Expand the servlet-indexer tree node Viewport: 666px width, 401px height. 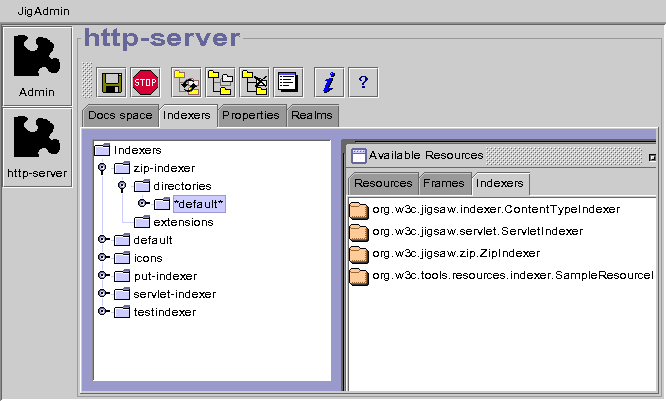coord(102,294)
